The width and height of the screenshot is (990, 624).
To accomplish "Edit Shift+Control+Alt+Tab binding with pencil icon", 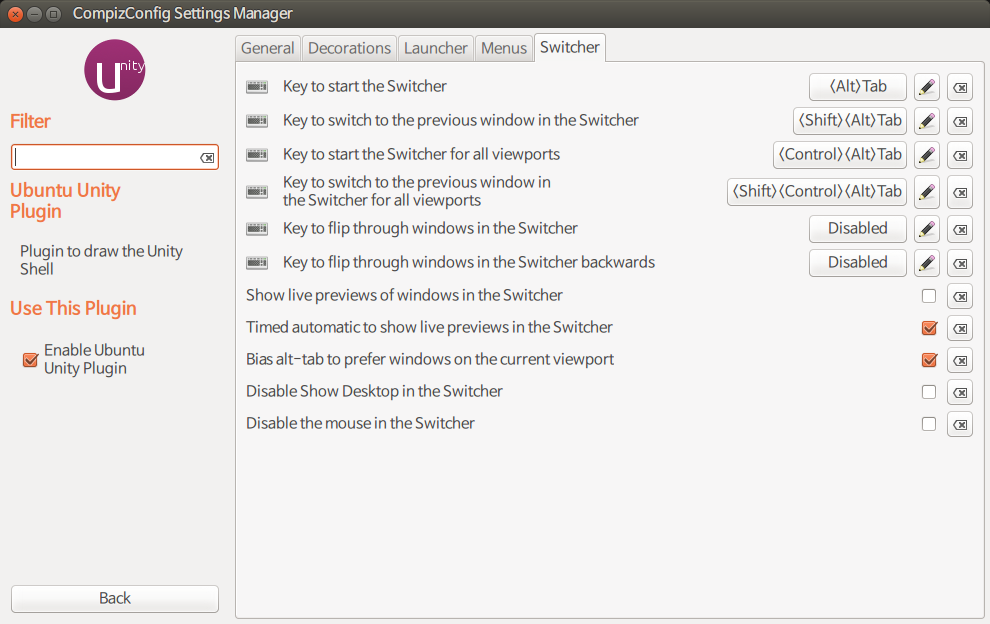I will (x=926, y=192).
